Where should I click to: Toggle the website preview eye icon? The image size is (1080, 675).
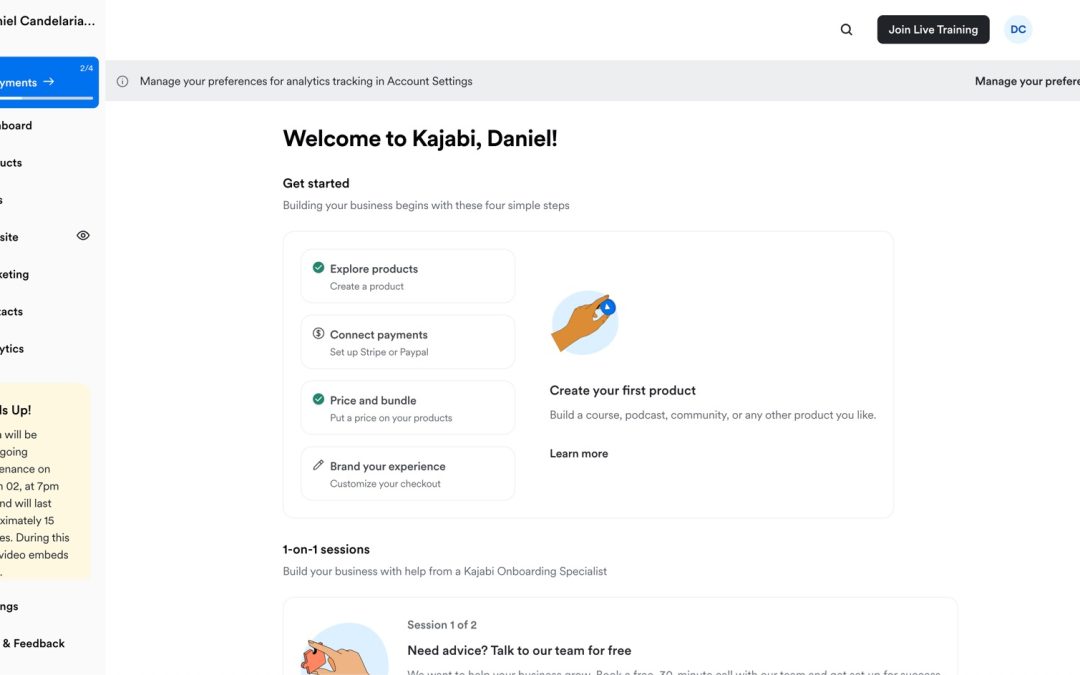(x=83, y=236)
